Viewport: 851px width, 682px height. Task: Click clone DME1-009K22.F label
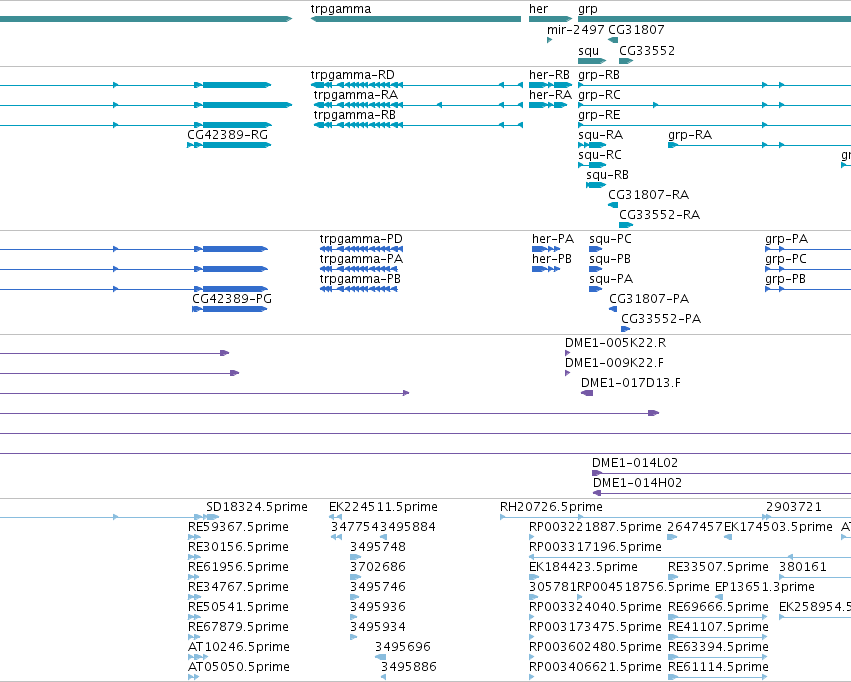point(614,363)
